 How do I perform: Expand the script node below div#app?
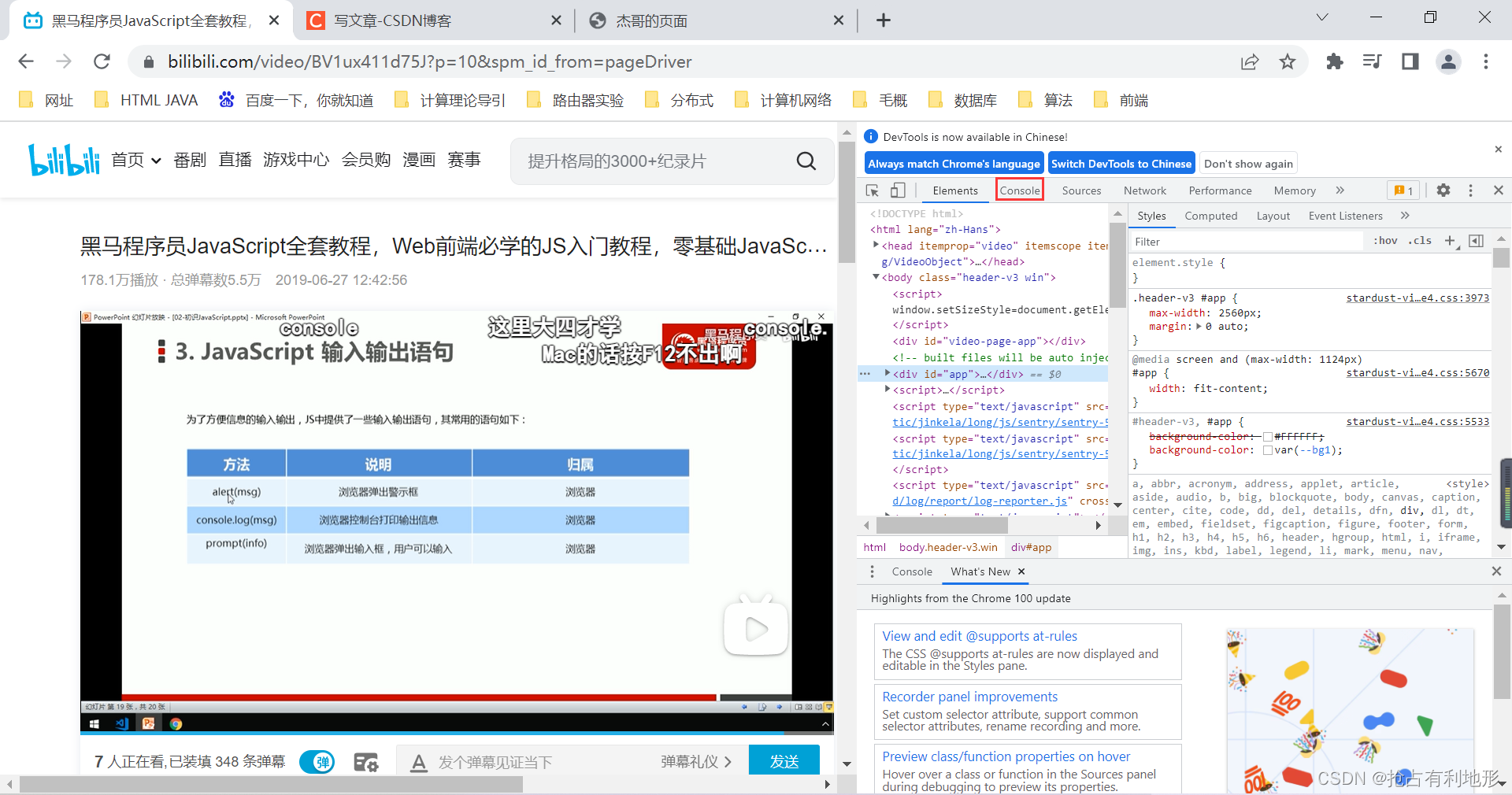(888, 390)
